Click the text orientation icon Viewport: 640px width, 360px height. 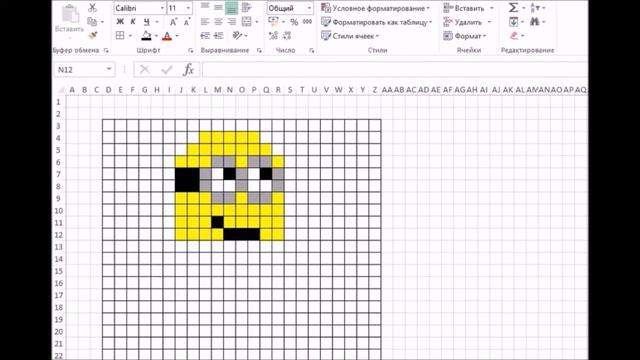(x=237, y=36)
